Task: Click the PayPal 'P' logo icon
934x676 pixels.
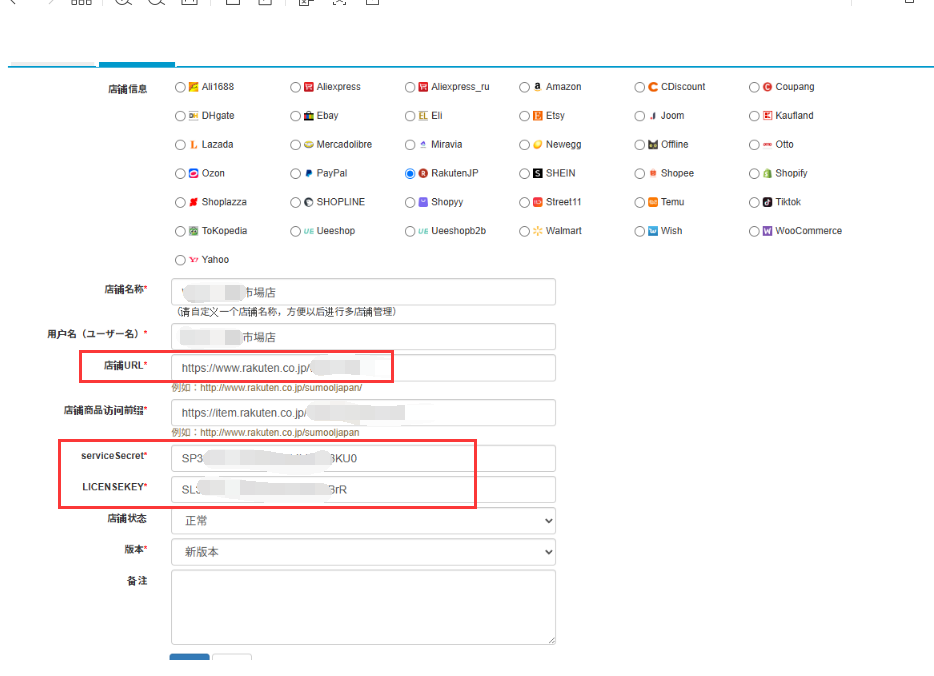Action: [x=309, y=173]
